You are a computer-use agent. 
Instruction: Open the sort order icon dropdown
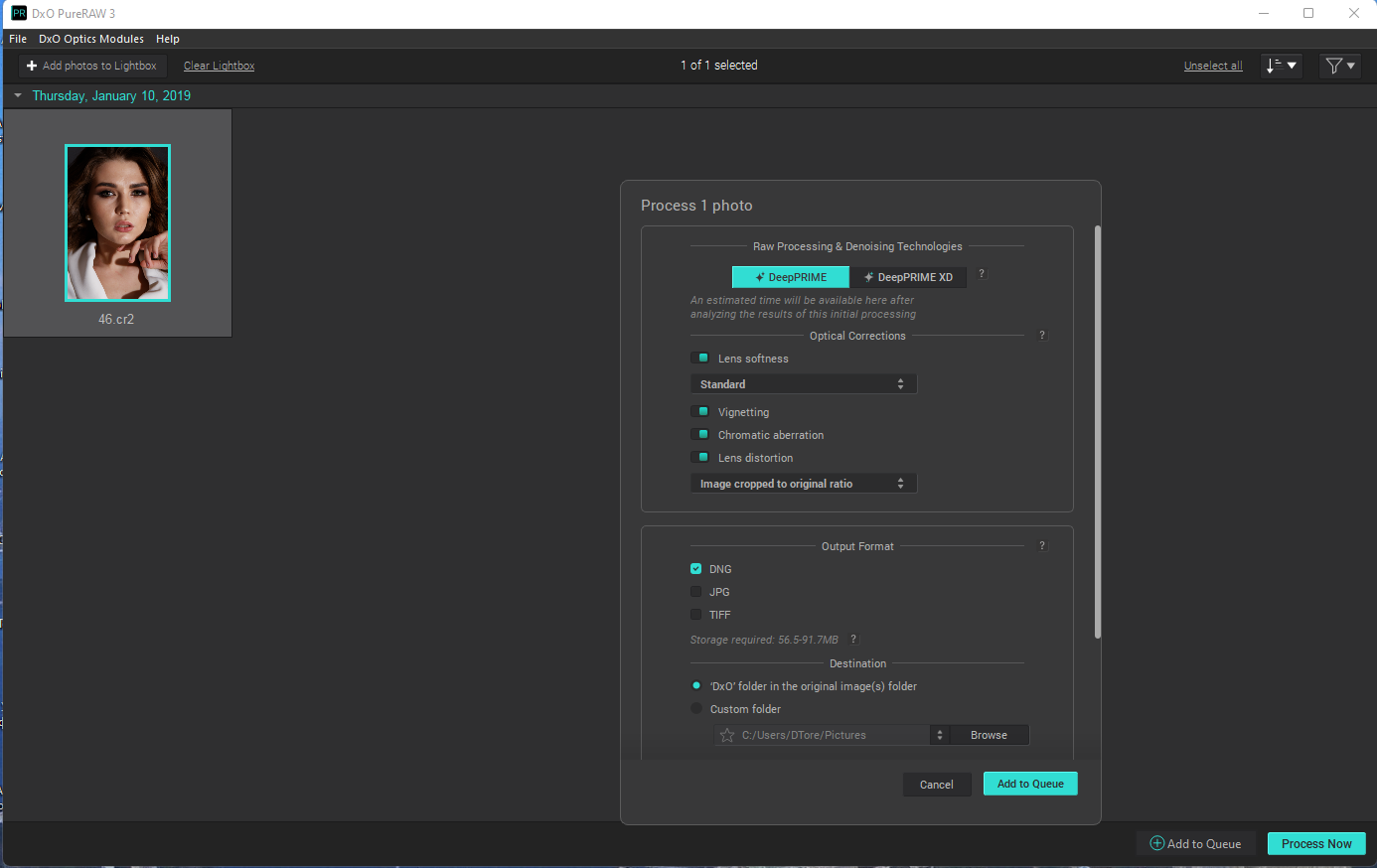(x=1281, y=66)
